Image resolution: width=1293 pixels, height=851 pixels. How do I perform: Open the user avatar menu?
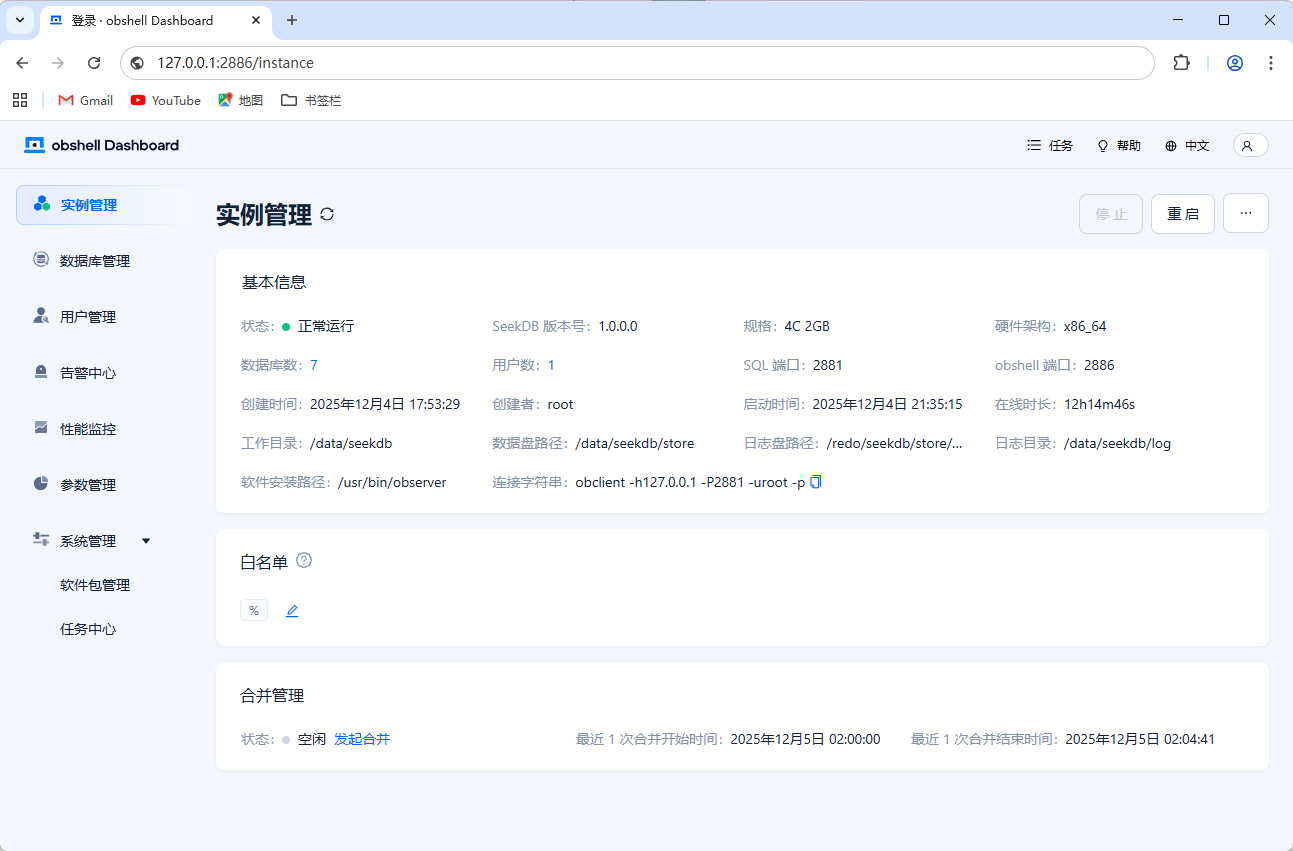click(x=1250, y=146)
